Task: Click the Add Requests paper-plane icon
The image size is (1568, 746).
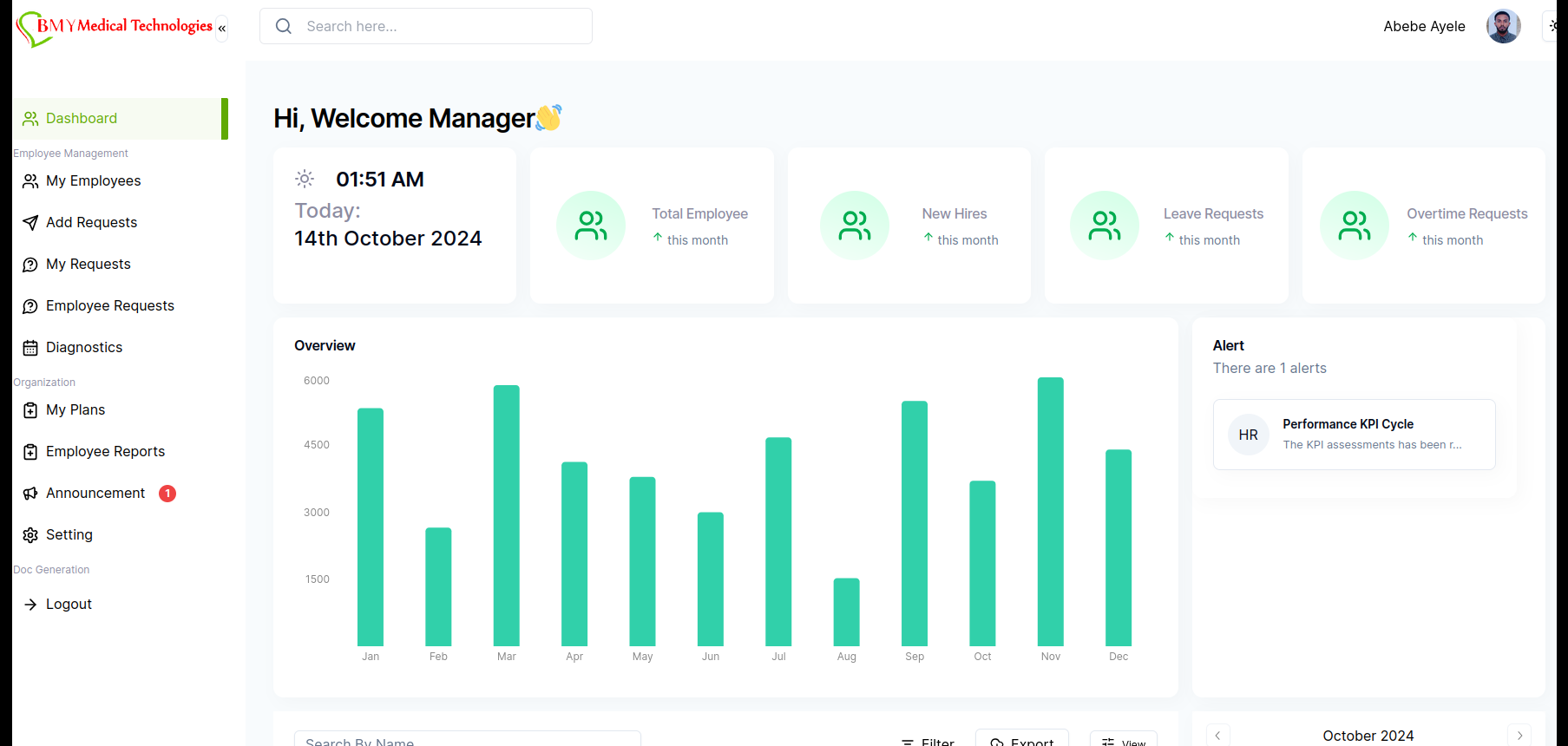Action: (30, 223)
